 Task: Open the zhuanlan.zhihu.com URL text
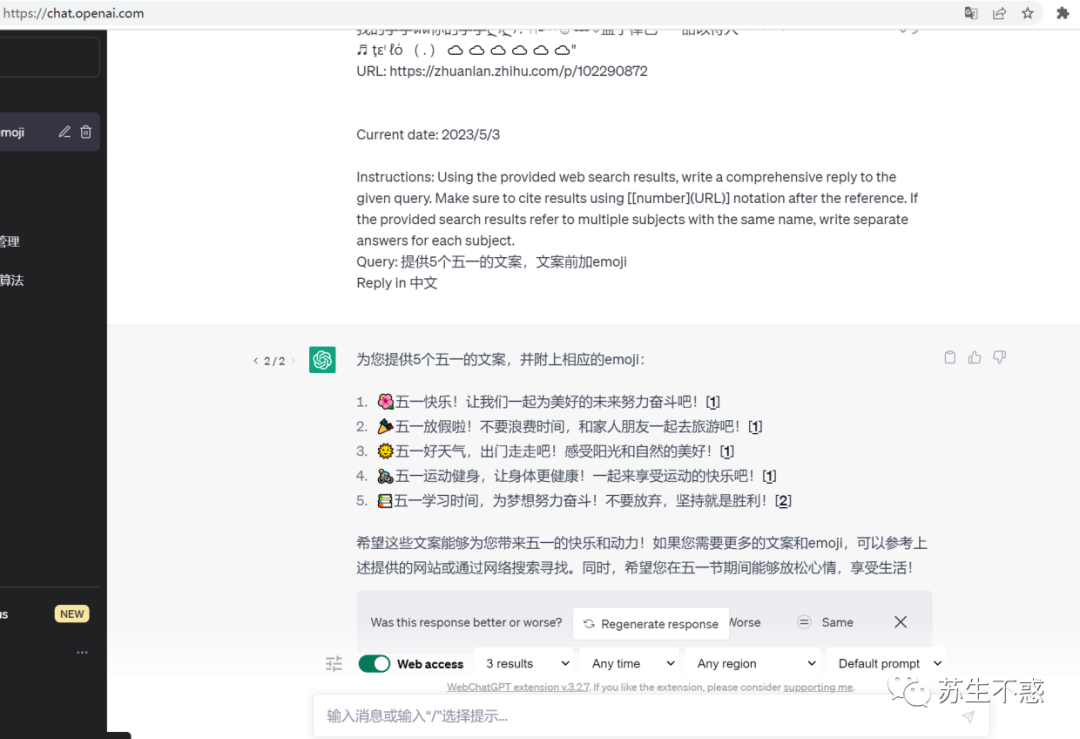tap(518, 71)
